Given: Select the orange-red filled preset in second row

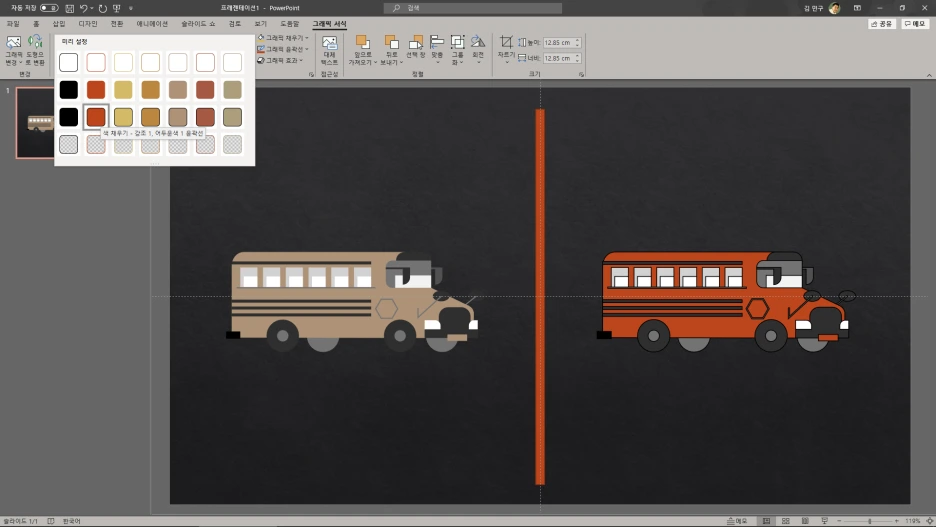Looking at the screenshot, I should [x=96, y=90].
